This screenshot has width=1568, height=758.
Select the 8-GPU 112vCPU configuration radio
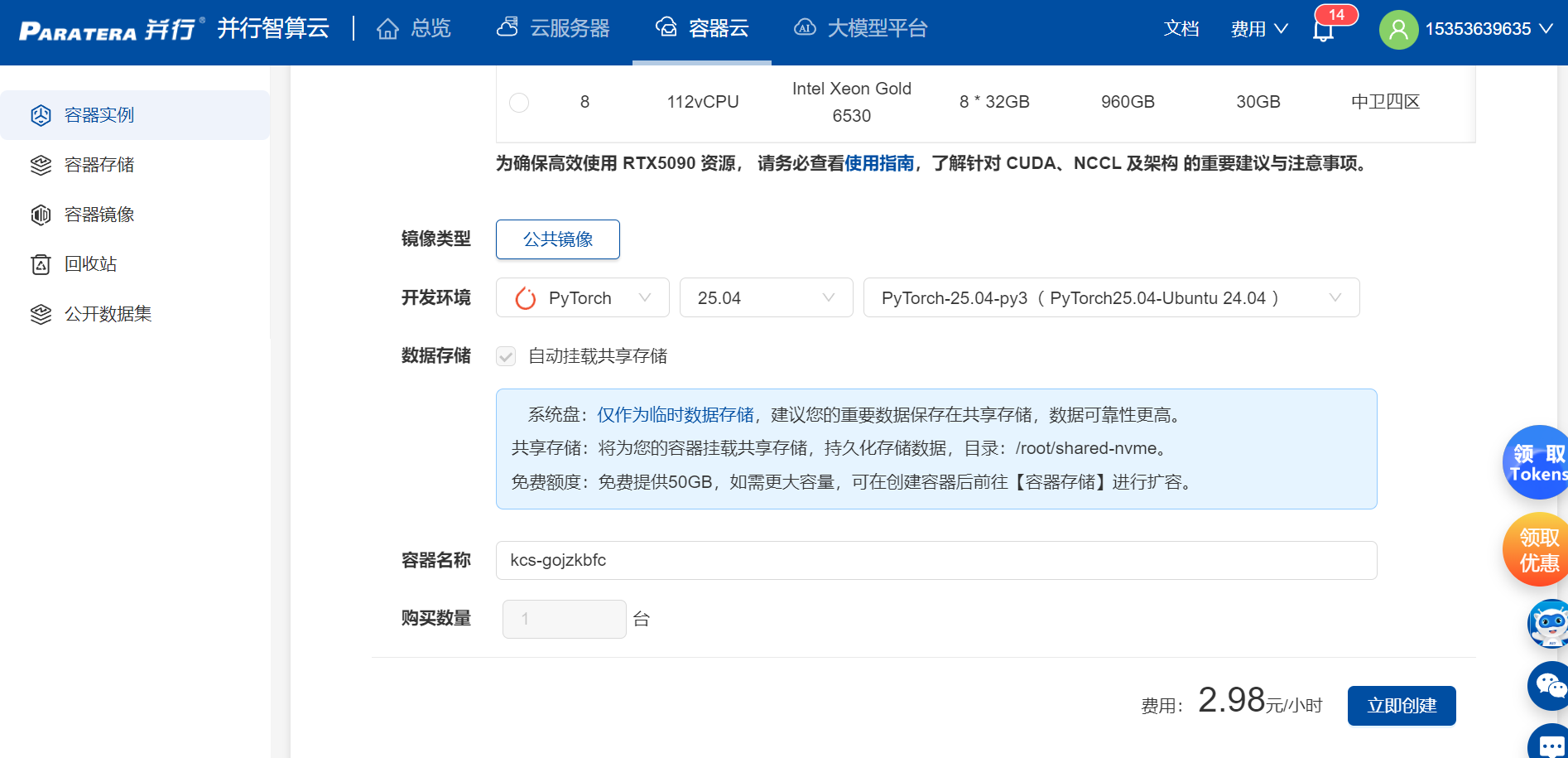[x=519, y=103]
